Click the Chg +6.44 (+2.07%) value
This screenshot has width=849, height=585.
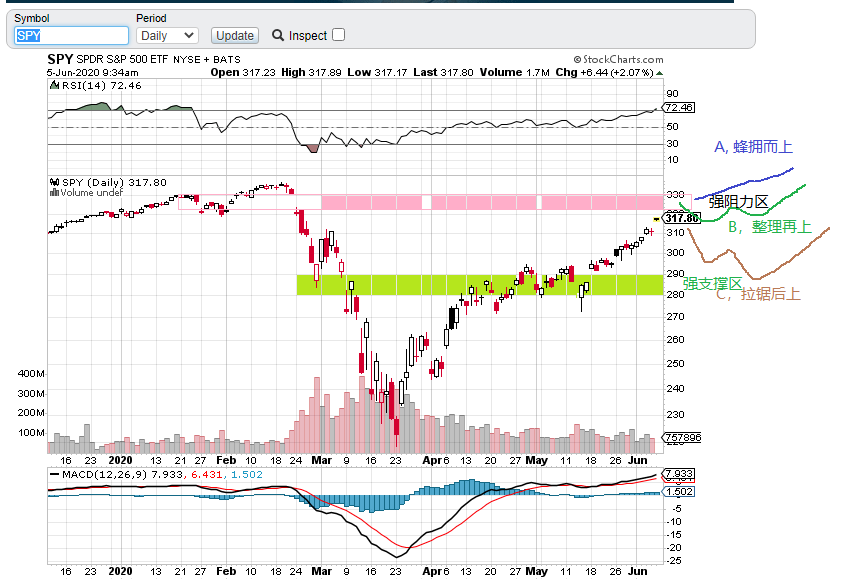604,72
